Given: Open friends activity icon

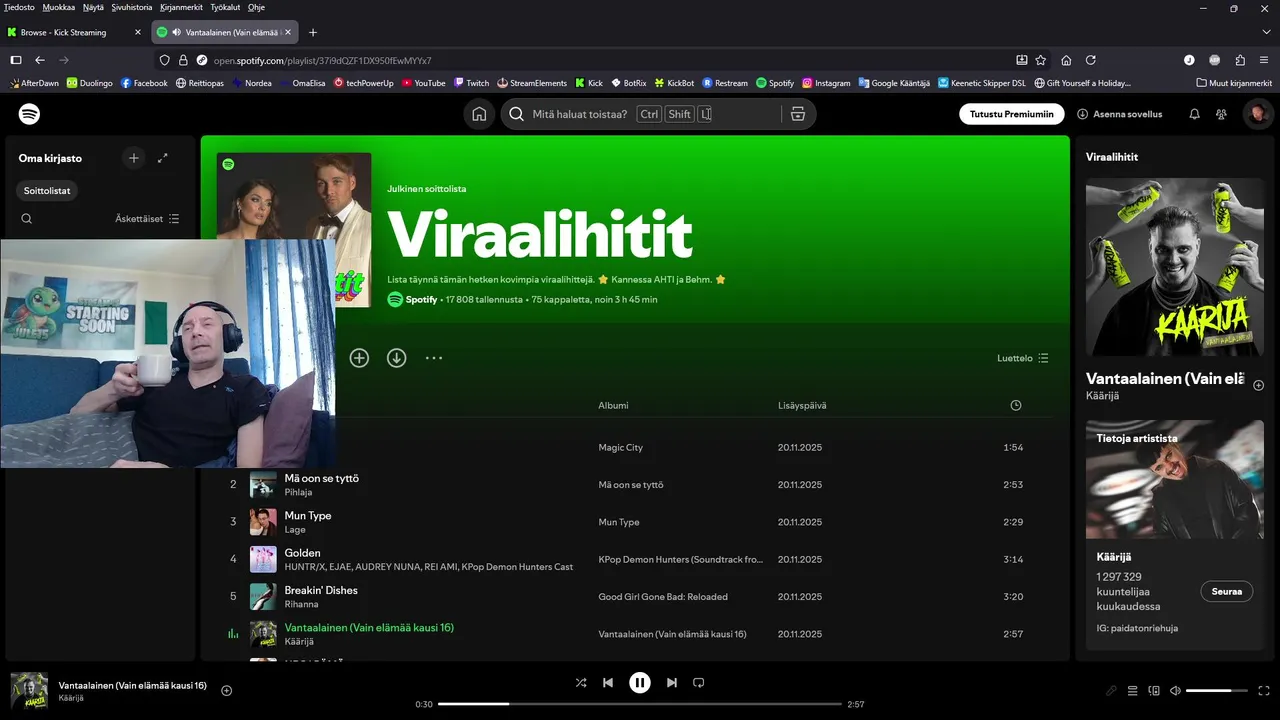Looking at the screenshot, I should 1221,114.
